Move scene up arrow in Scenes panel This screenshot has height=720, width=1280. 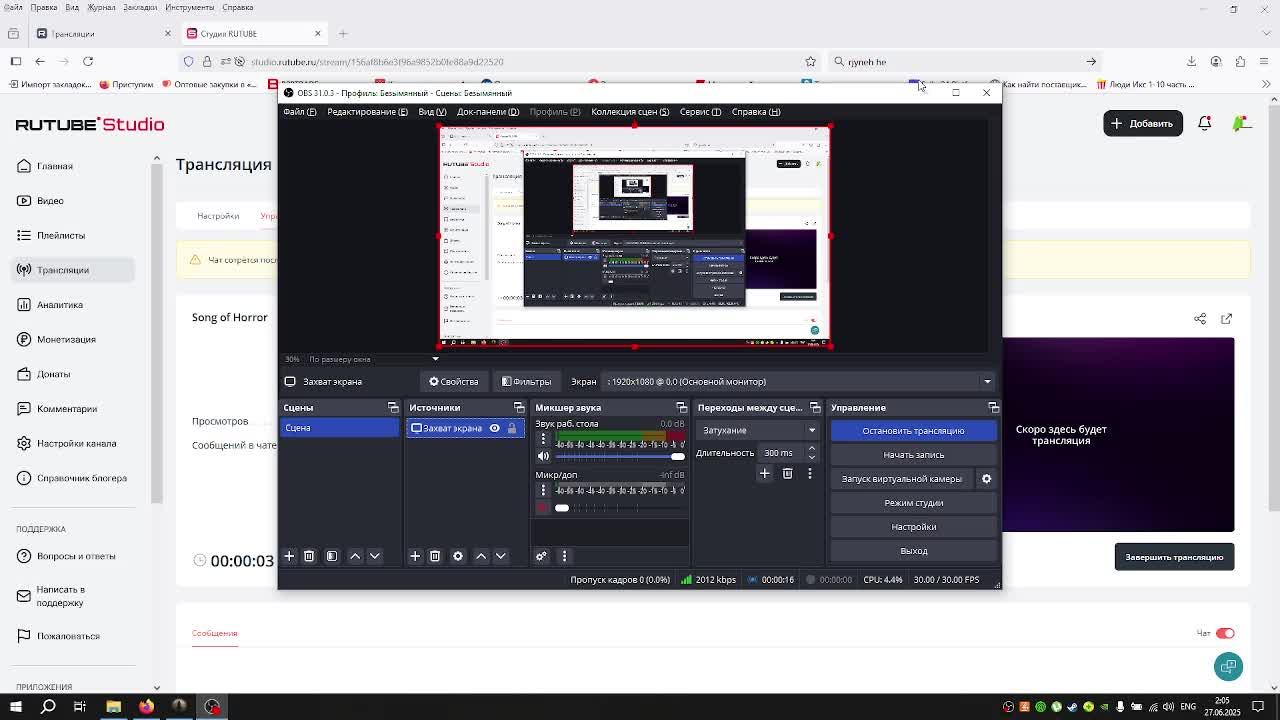pos(355,556)
